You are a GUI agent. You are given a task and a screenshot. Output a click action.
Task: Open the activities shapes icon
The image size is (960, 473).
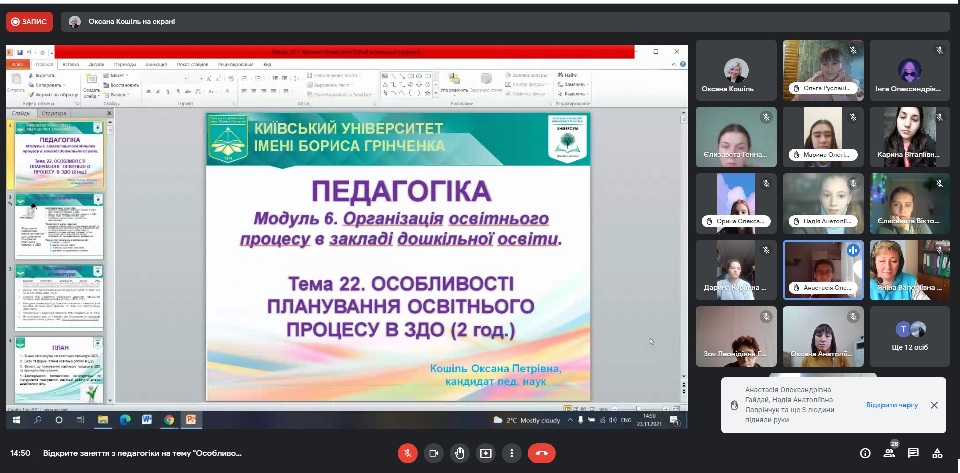tap(937, 453)
